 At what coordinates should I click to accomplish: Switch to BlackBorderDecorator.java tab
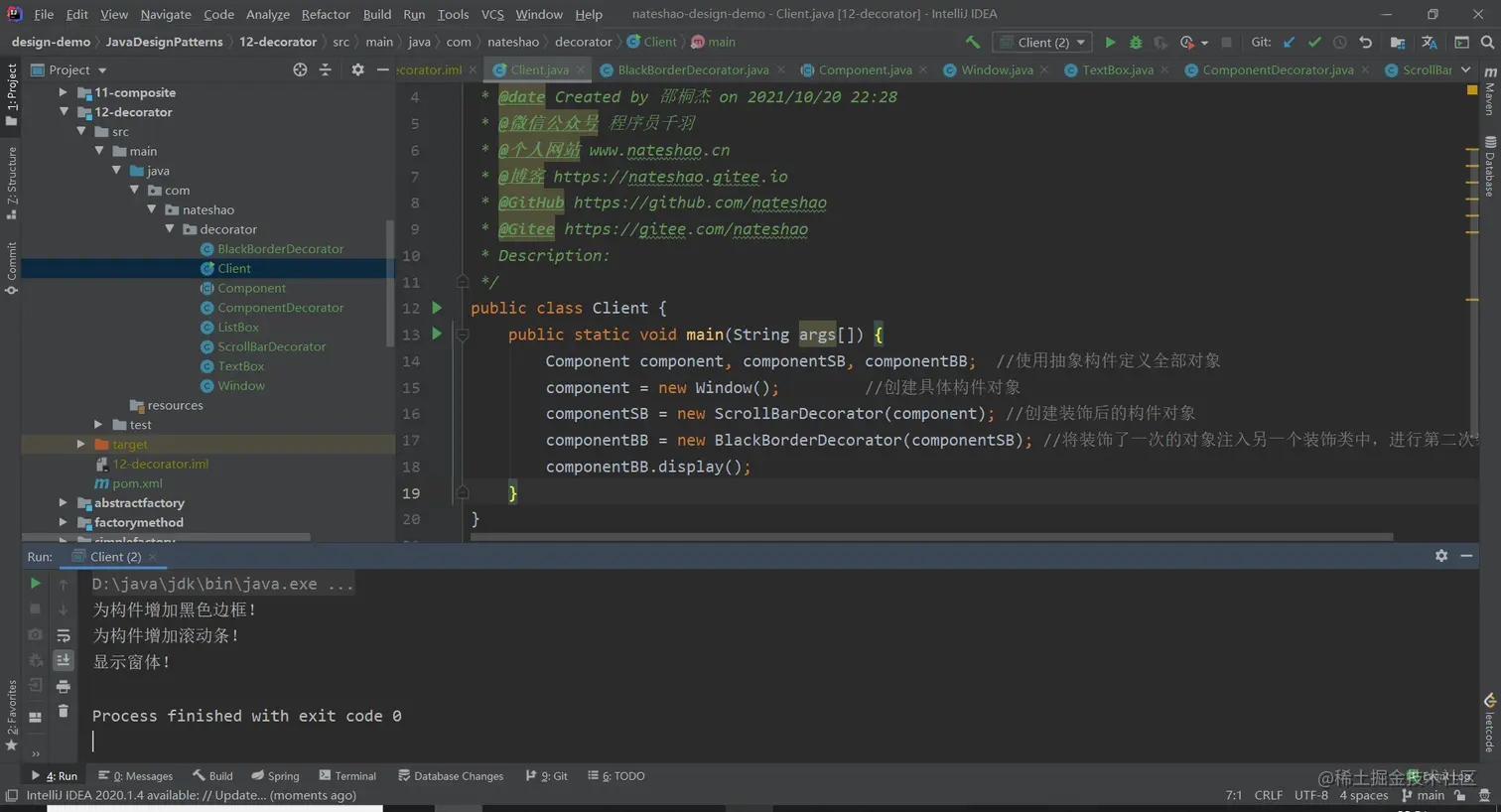693,69
